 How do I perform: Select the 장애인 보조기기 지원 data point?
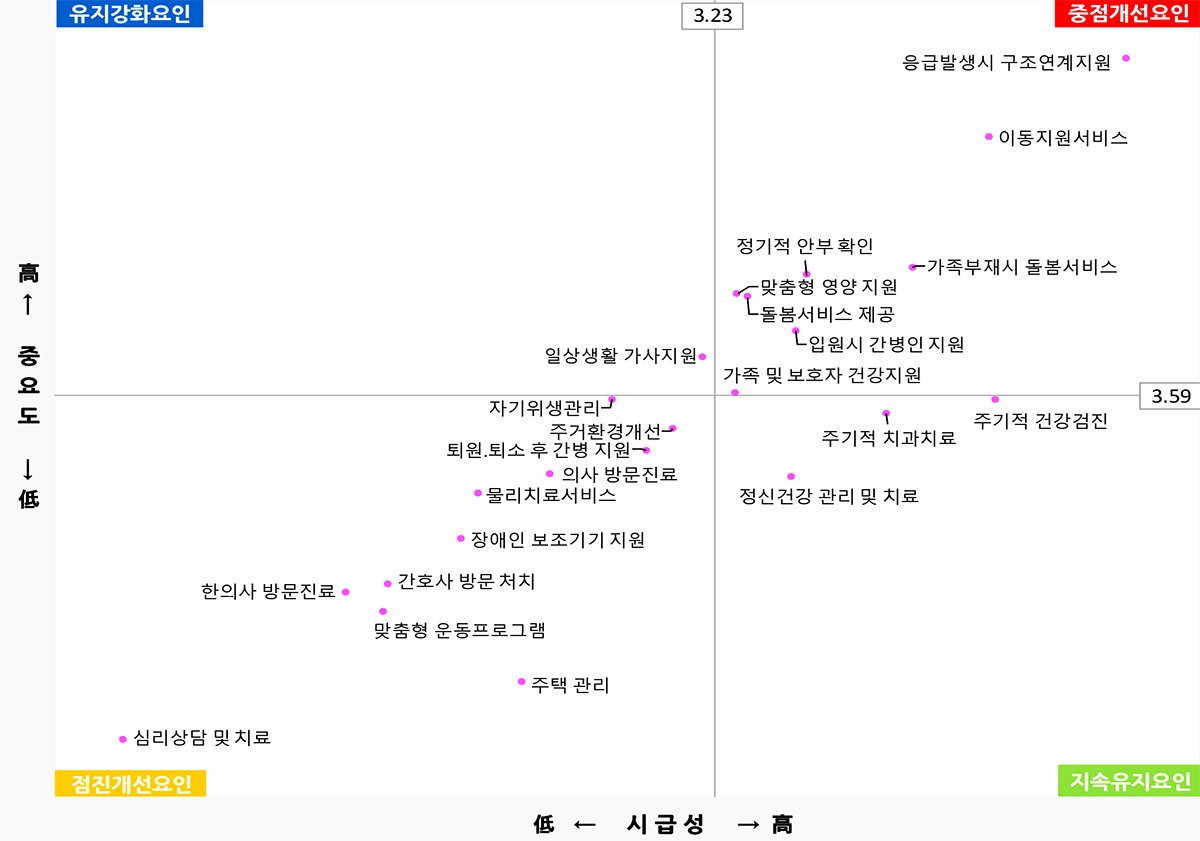pos(461,538)
